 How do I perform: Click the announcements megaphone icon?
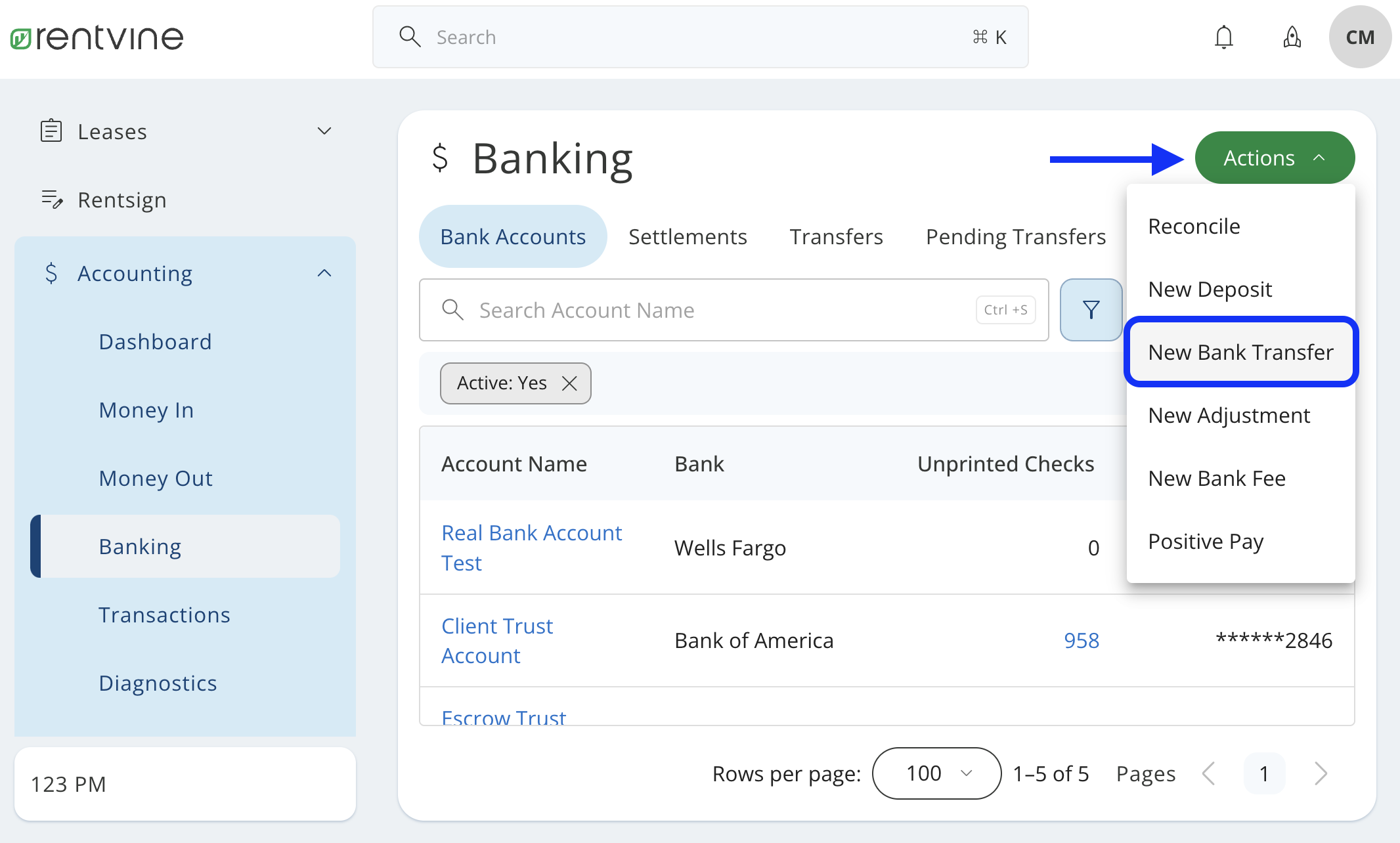pos(1292,37)
